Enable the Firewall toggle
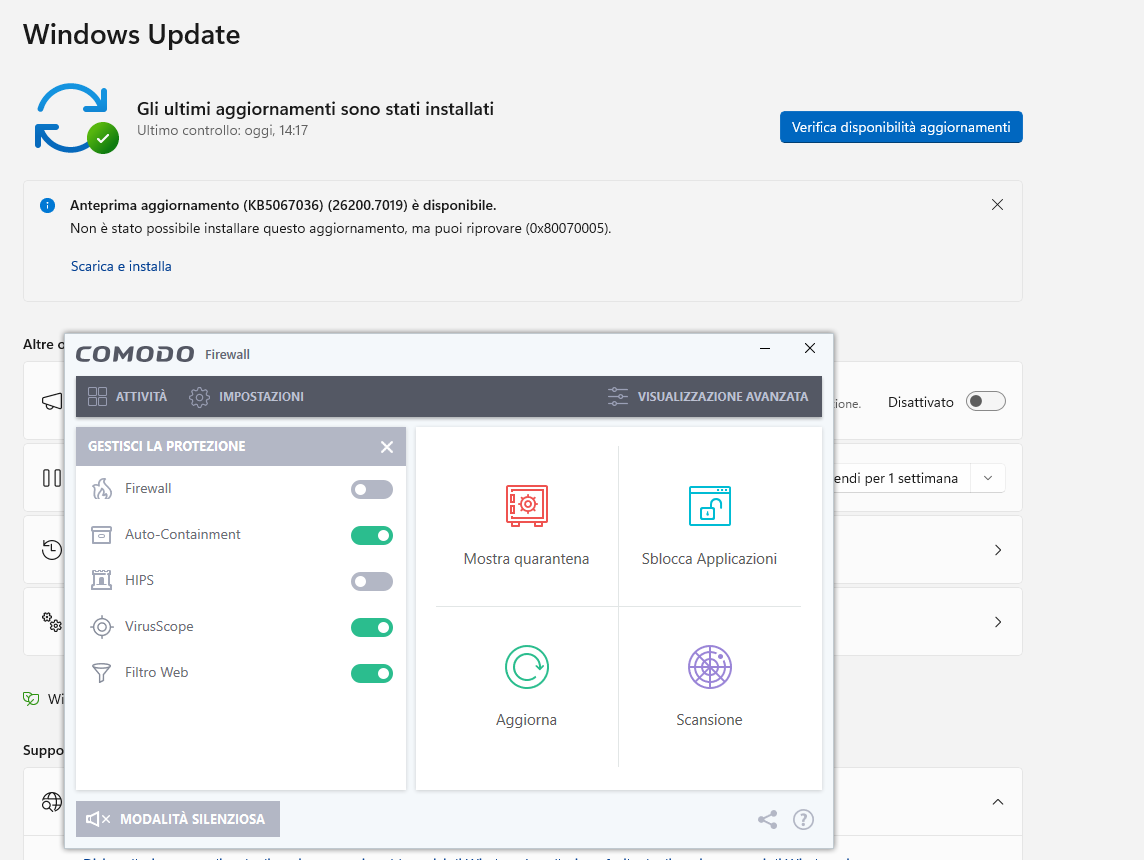1144x860 pixels. 372,490
